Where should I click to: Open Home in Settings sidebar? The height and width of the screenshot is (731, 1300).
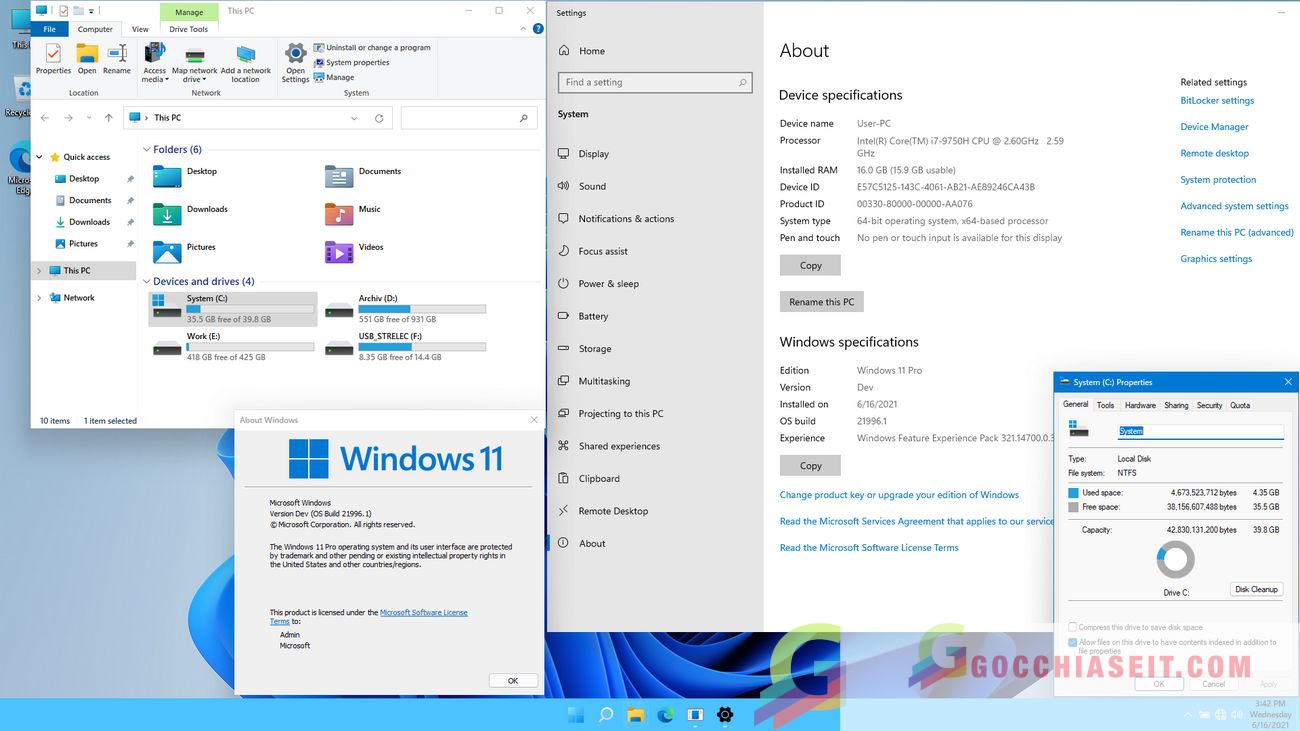tap(581, 51)
